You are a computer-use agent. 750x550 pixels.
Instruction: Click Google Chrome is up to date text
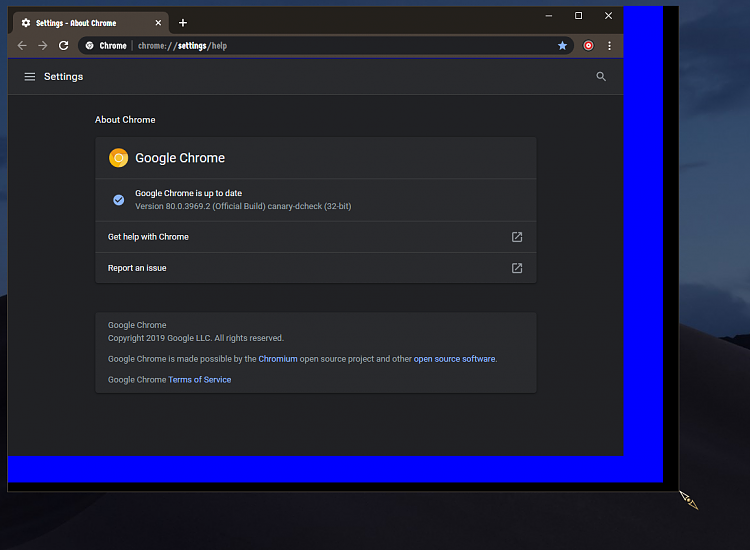pyautogui.click(x=188, y=193)
